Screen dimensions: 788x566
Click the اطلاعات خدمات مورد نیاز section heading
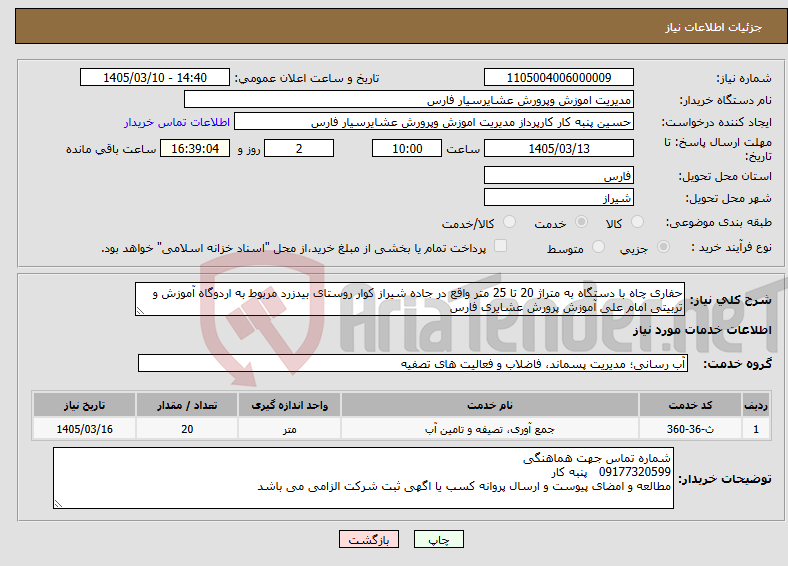click(x=702, y=330)
